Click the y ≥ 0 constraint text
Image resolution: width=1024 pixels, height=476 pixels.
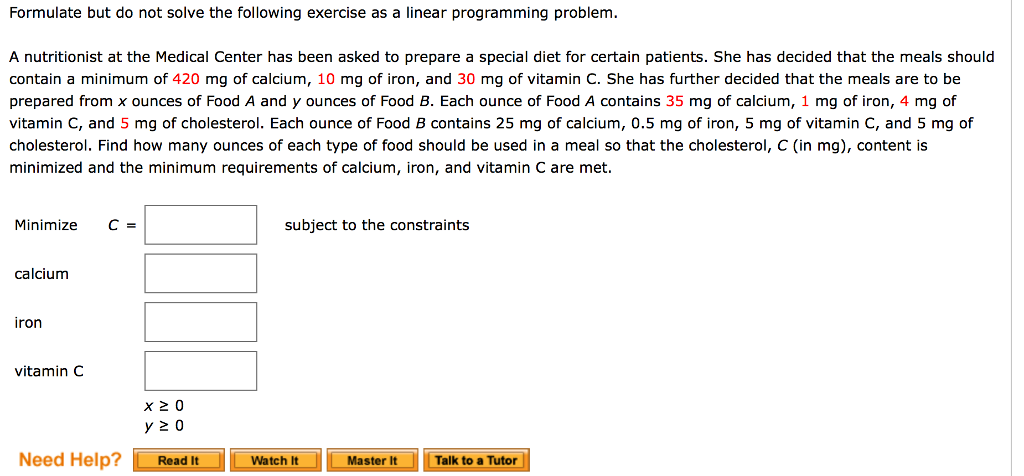[164, 426]
